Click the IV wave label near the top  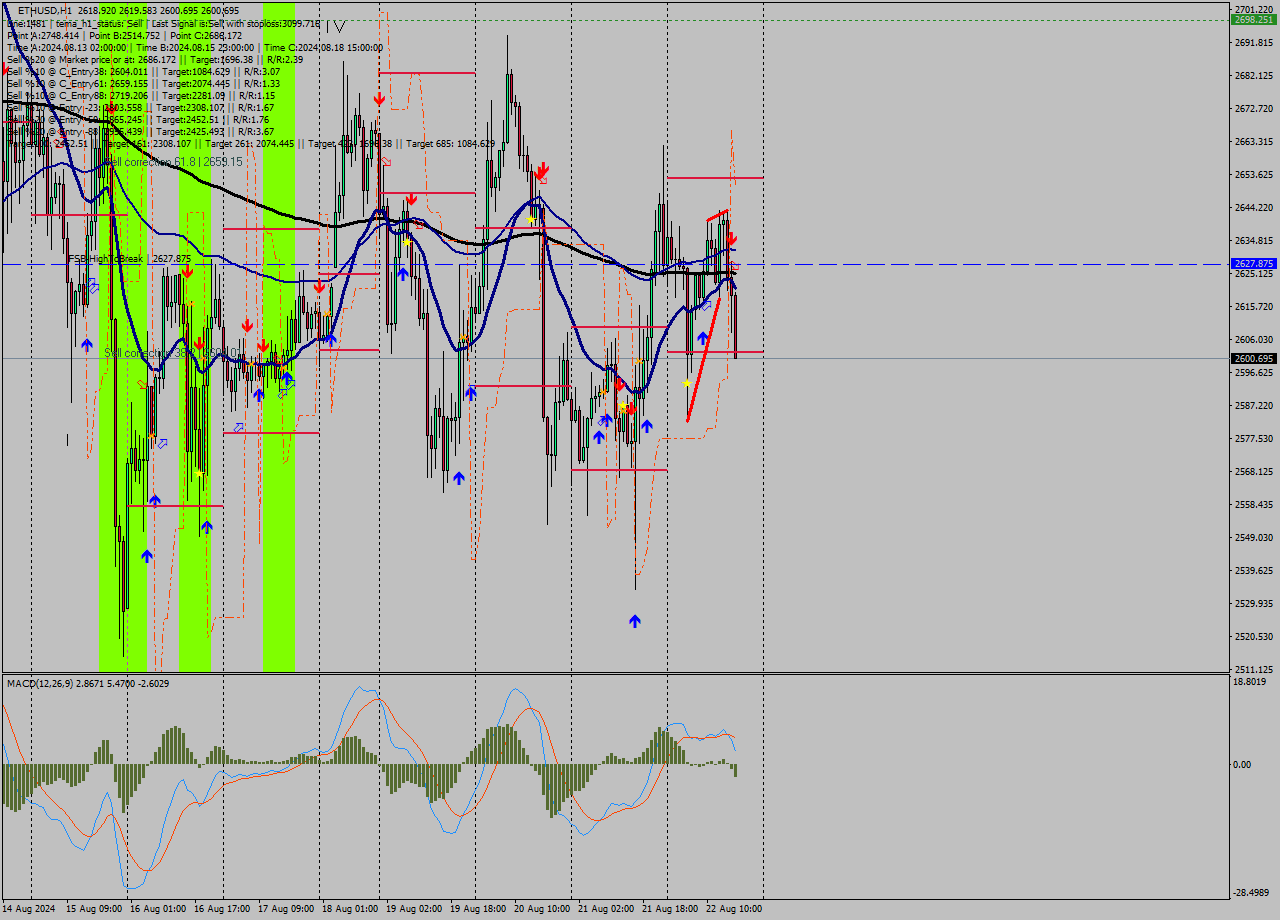337,25
